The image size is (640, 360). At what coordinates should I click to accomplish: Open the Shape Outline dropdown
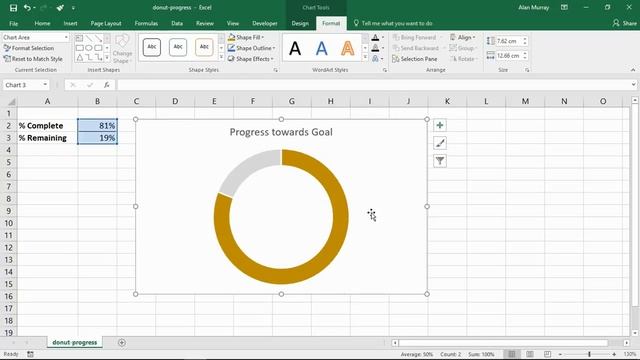click(251, 48)
